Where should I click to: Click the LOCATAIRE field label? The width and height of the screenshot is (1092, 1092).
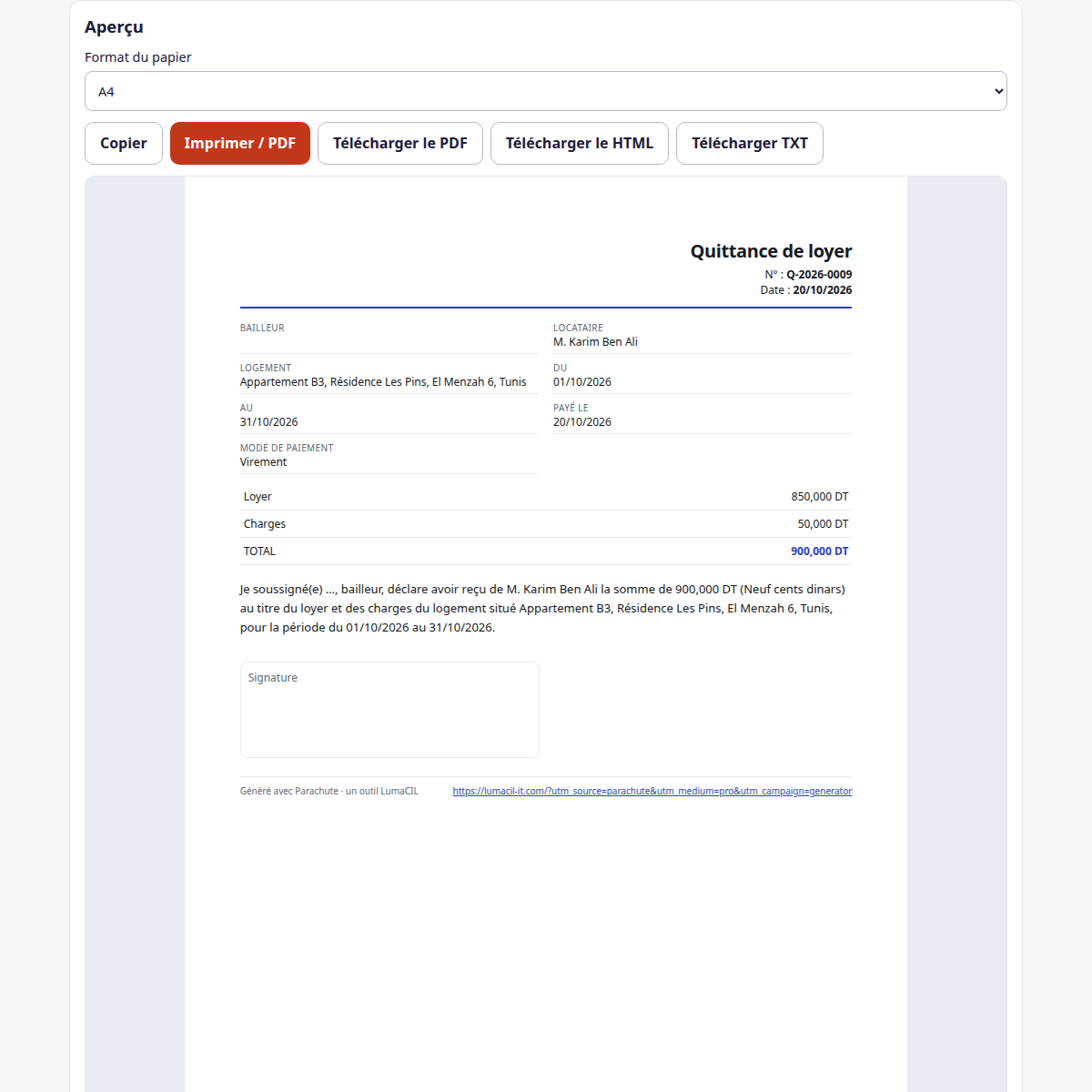pos(578,328)
